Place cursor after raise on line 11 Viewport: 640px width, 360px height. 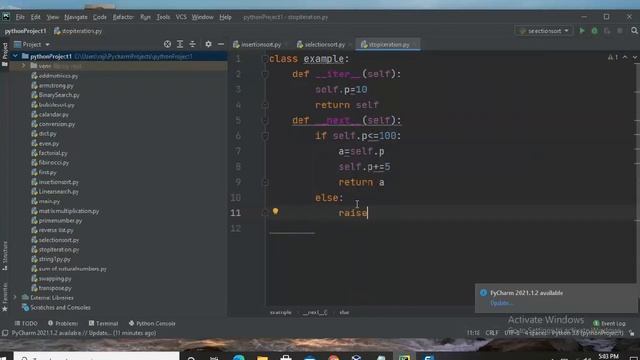click(368, 213)
